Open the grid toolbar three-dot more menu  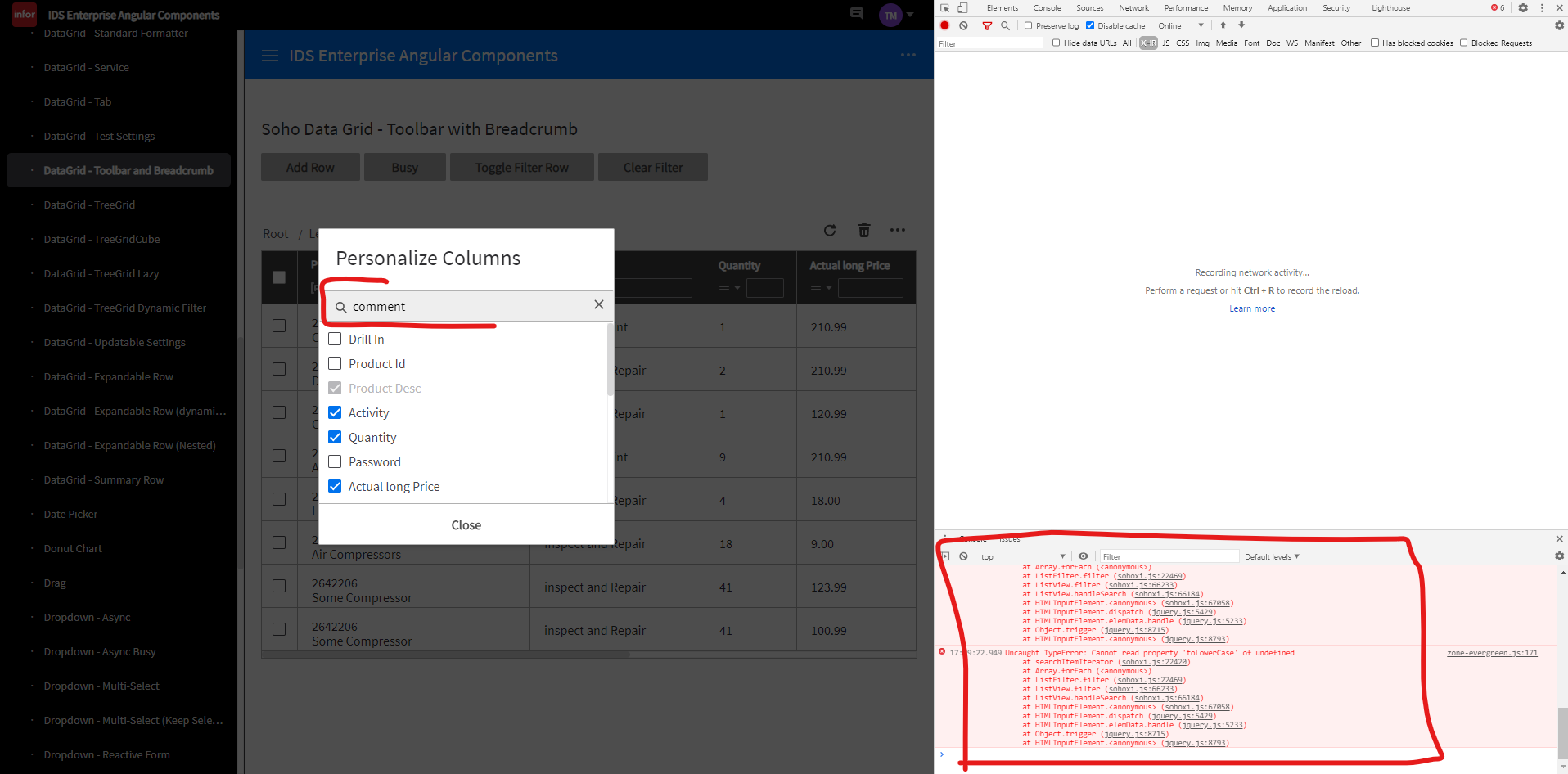(898, 231)
